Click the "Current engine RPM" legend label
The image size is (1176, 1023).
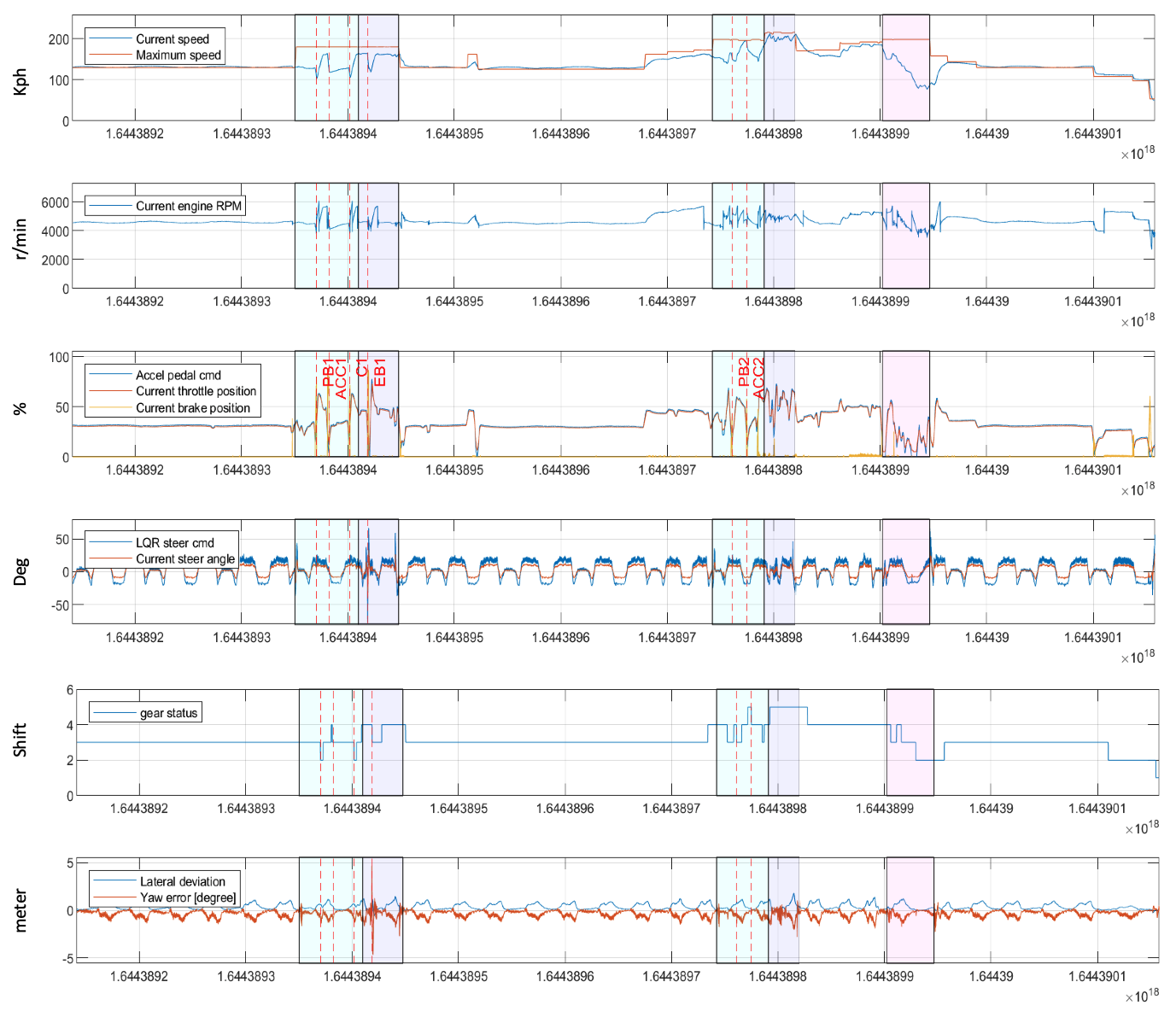[x=189, y=206]
